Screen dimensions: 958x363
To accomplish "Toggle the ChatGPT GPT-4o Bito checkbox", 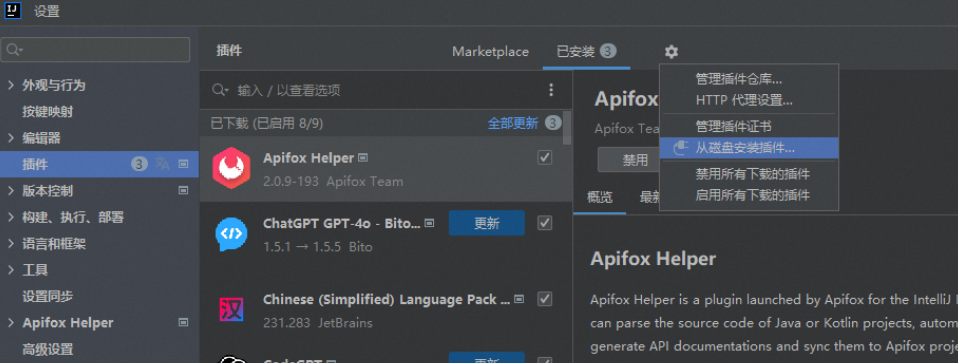I will (544, 222).
